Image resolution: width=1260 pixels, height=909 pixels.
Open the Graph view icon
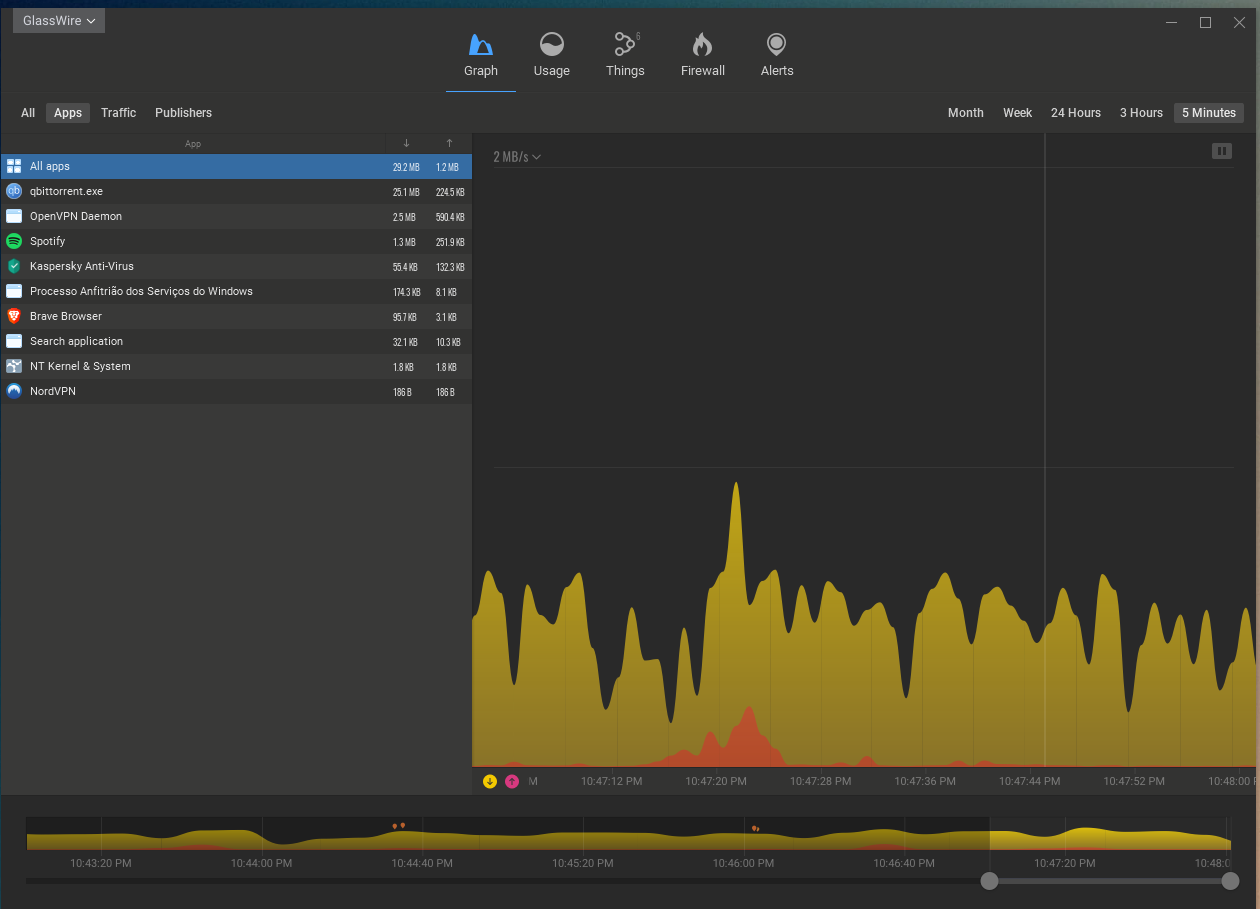[x=481, y=45]
